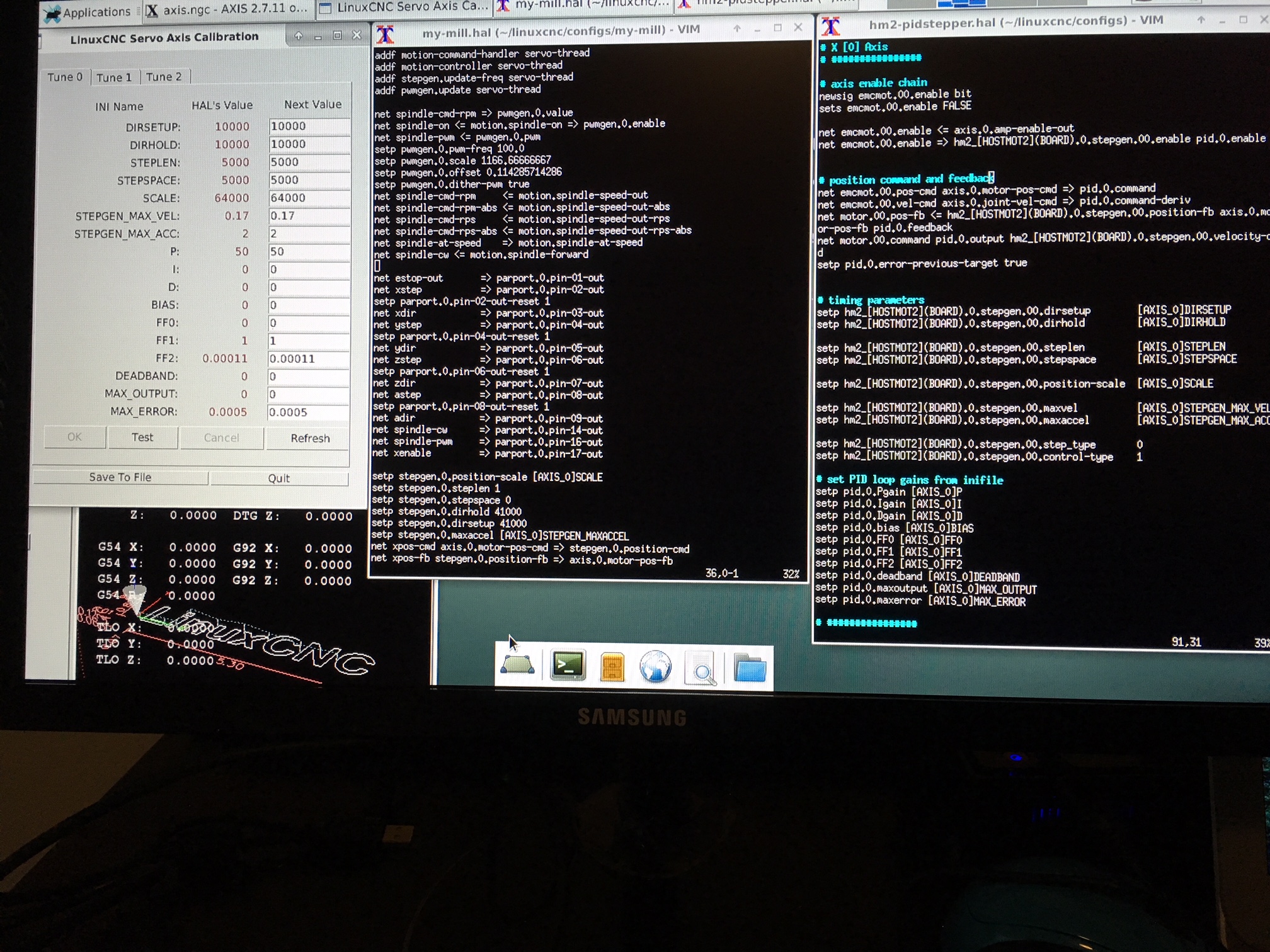The image size is (1270, 952).
Task: Click the roll-up arrow in hm2-pidstepper.hal titlebar
Action: coord(1201,20)
